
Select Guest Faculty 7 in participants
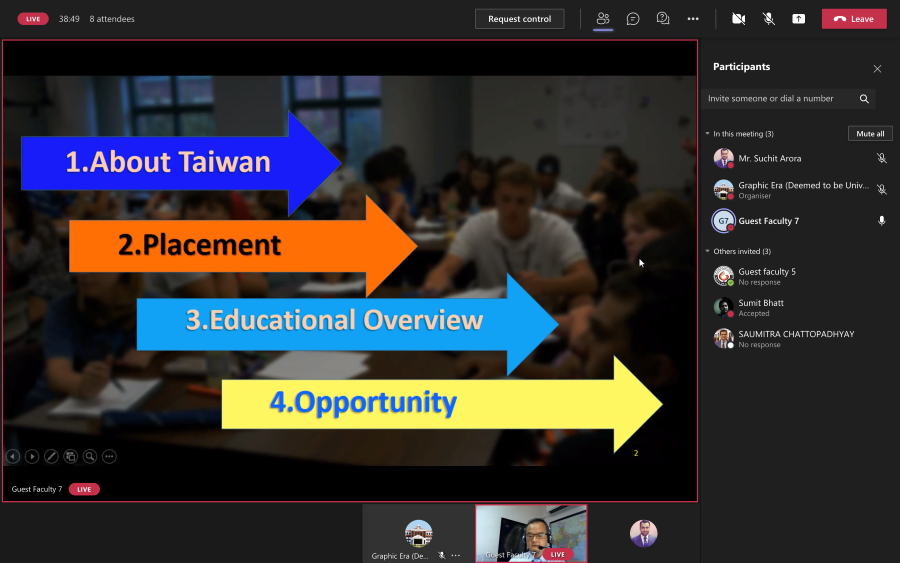(x=798, y=221)
